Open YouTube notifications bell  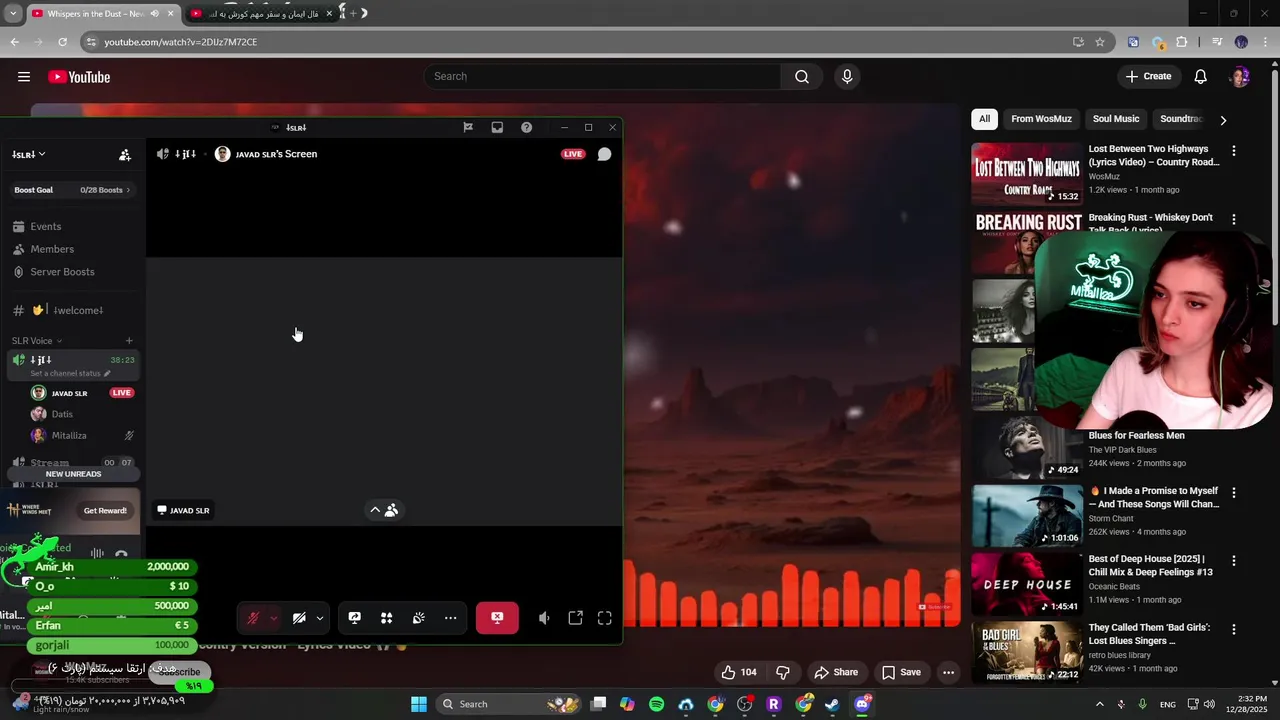[1201, 77]
